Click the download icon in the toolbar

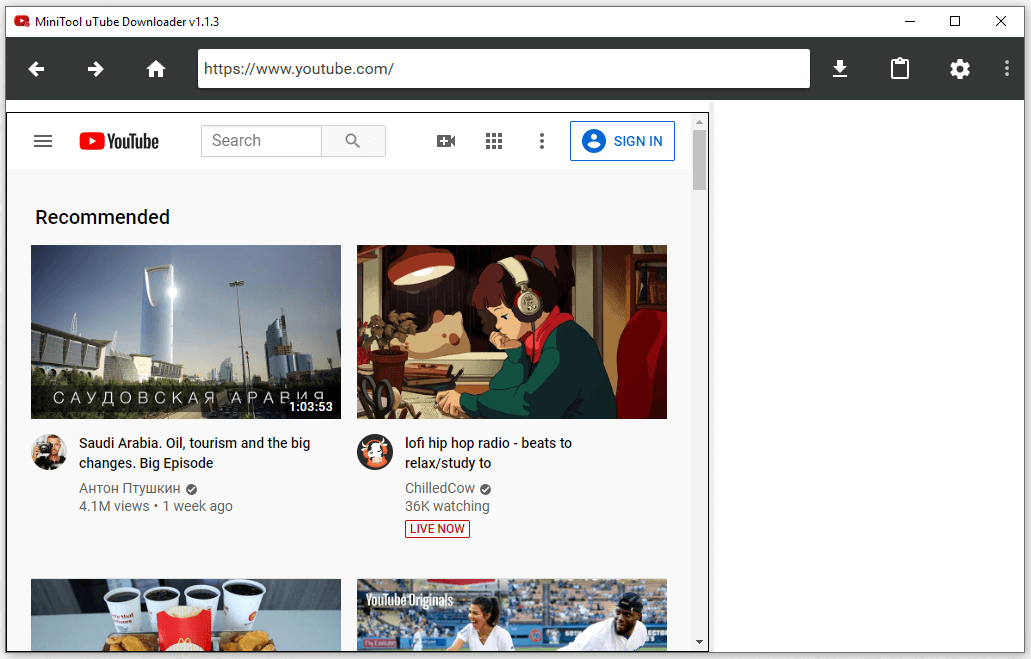840,68
